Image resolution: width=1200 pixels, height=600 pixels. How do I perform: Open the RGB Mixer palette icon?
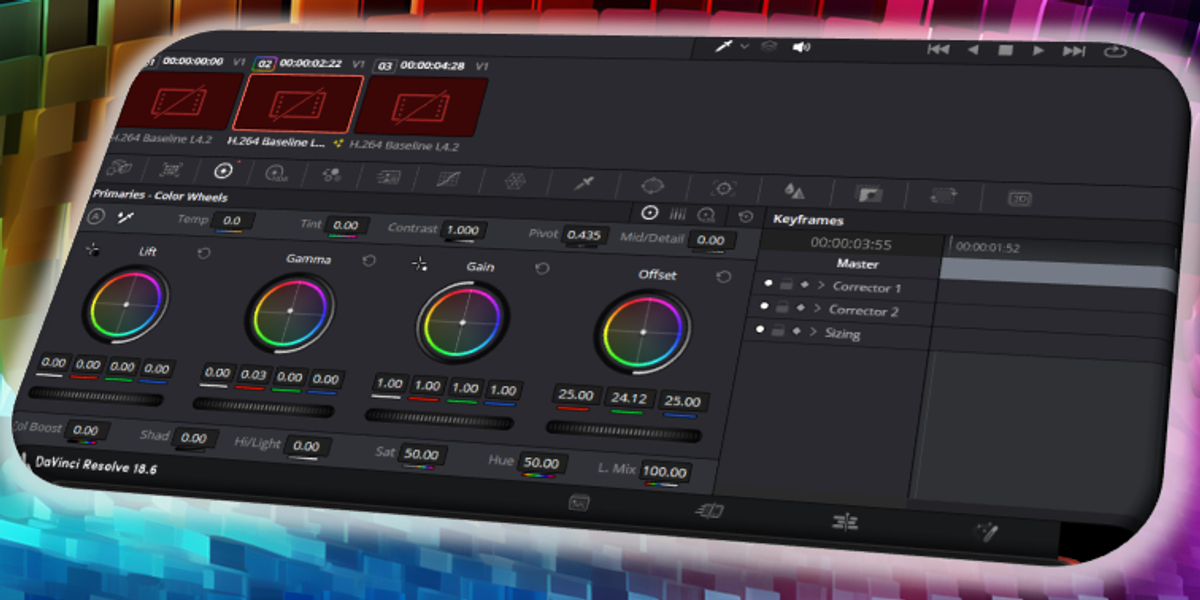point(332,175)
